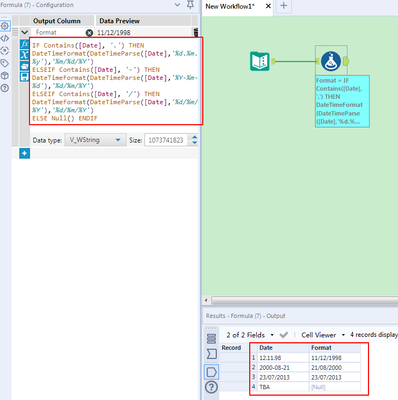Open the fx functions list

(24, 44)
